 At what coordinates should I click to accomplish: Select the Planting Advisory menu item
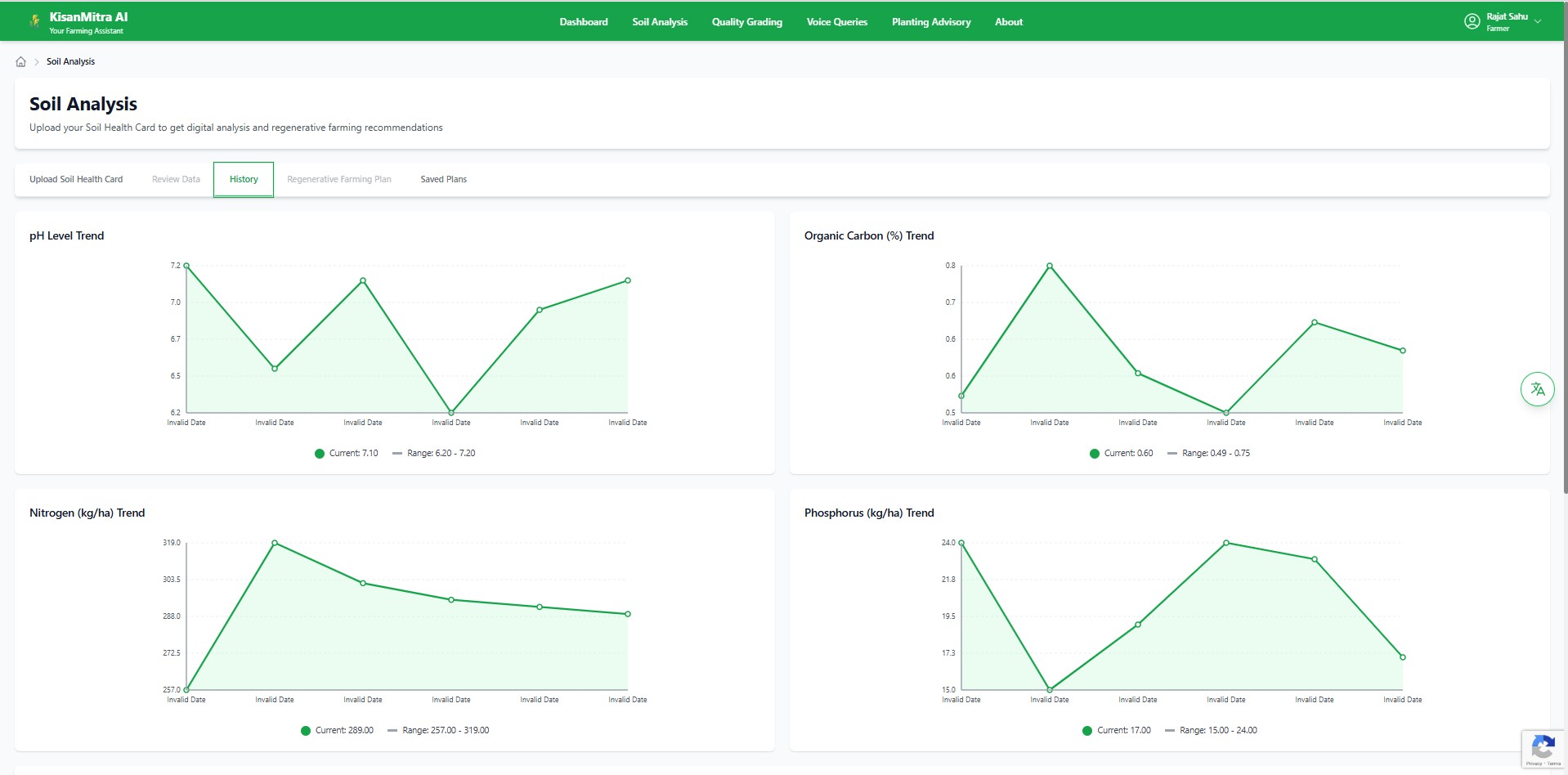(931, 22)
